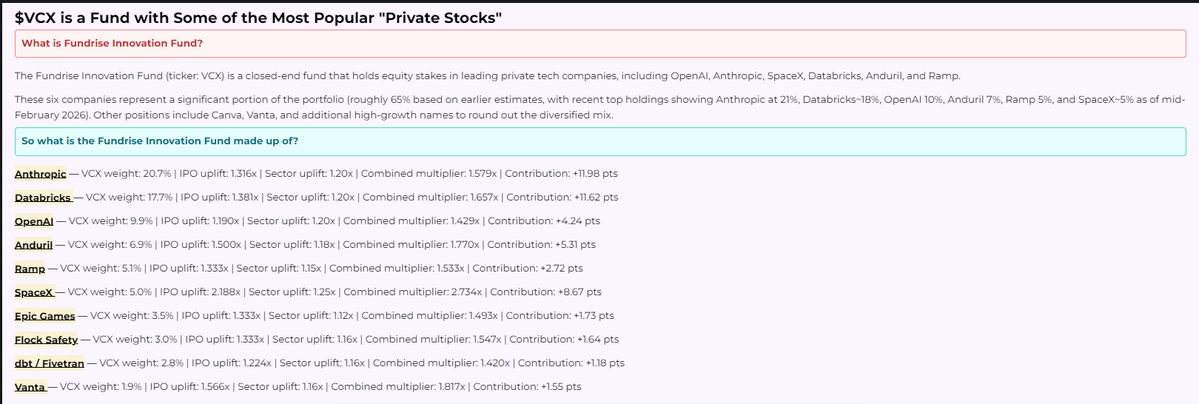Click the Databricks link

[x=42, y=197]
